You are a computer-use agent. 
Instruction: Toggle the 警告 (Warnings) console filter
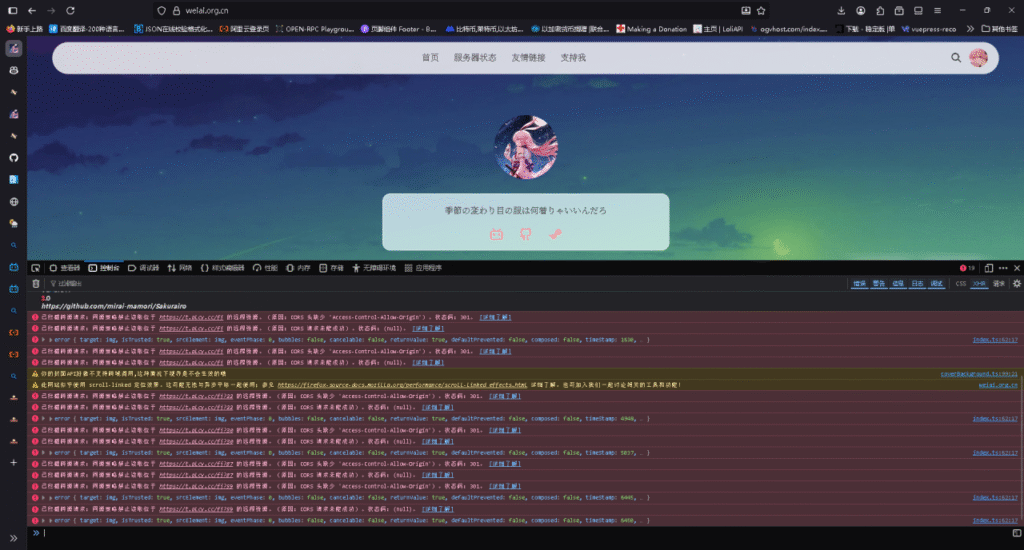[879, 284]
